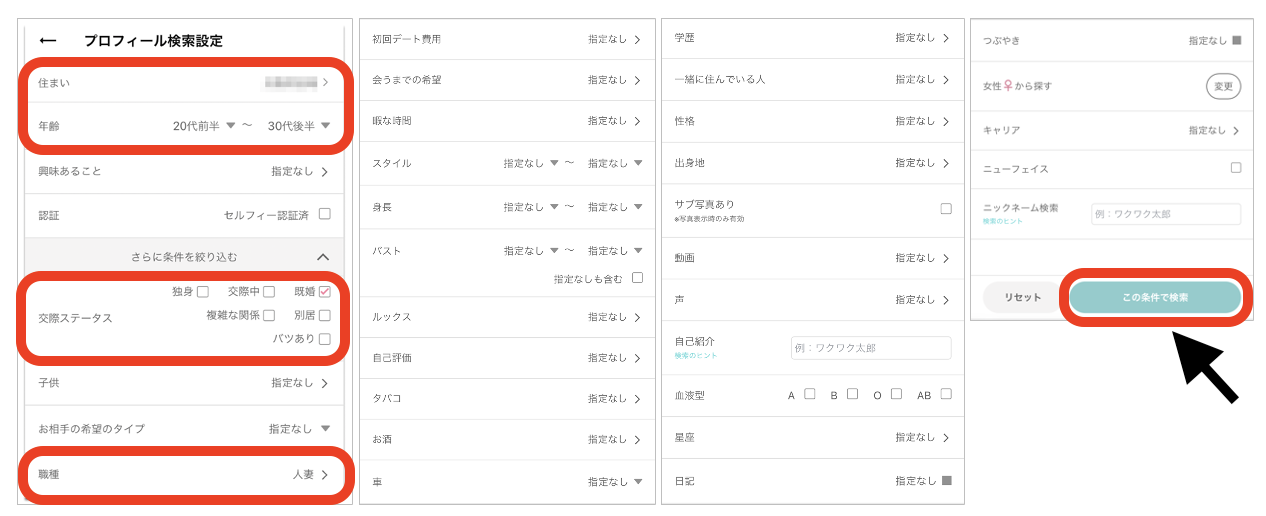Viewport: 1266px width, 516px height.
Task: Click the ニックネーム検索 input field
Action: pyautogui.click(x=1165, y=214)
